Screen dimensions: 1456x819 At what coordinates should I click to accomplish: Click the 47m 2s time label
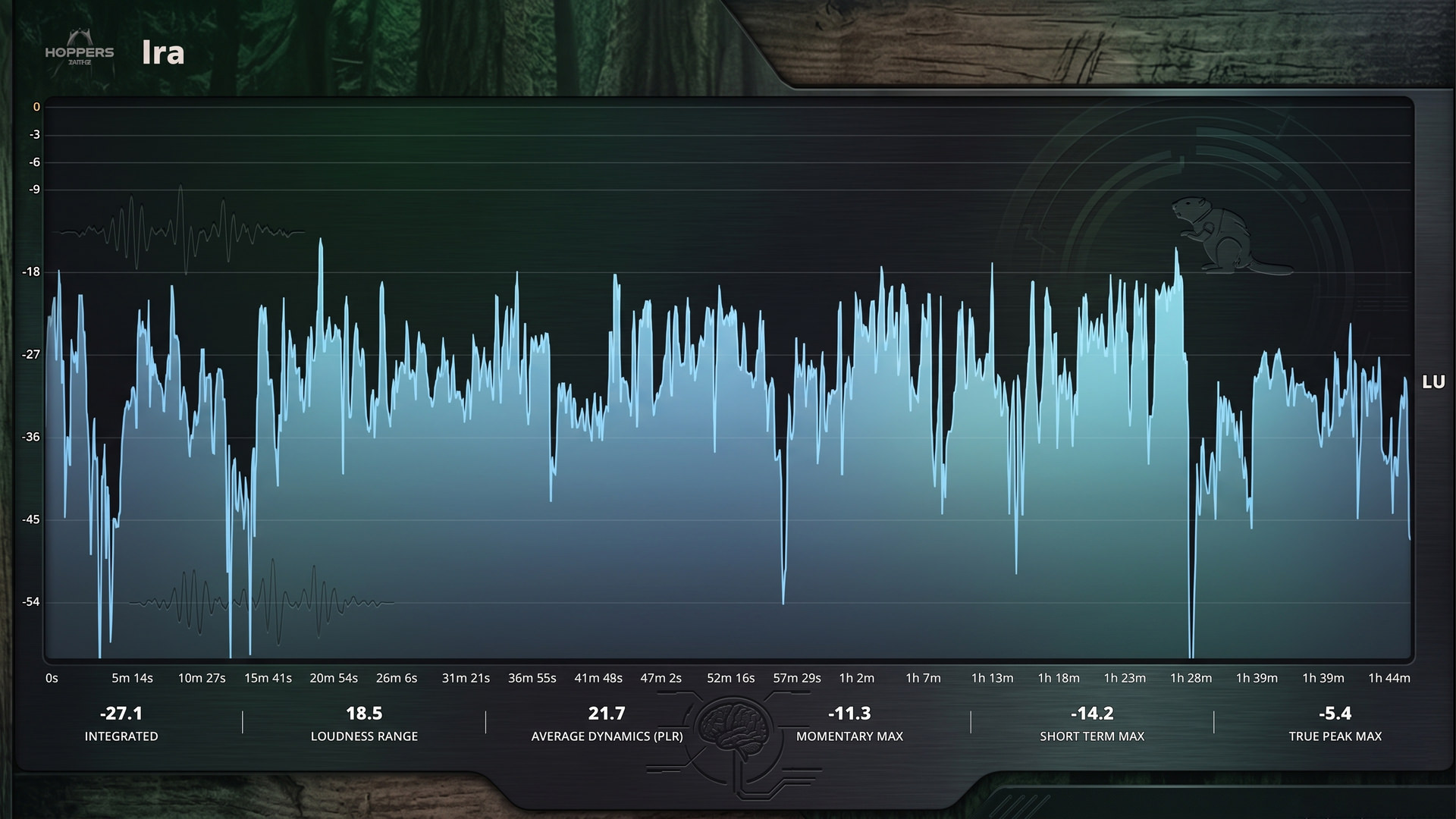(661, 678)
